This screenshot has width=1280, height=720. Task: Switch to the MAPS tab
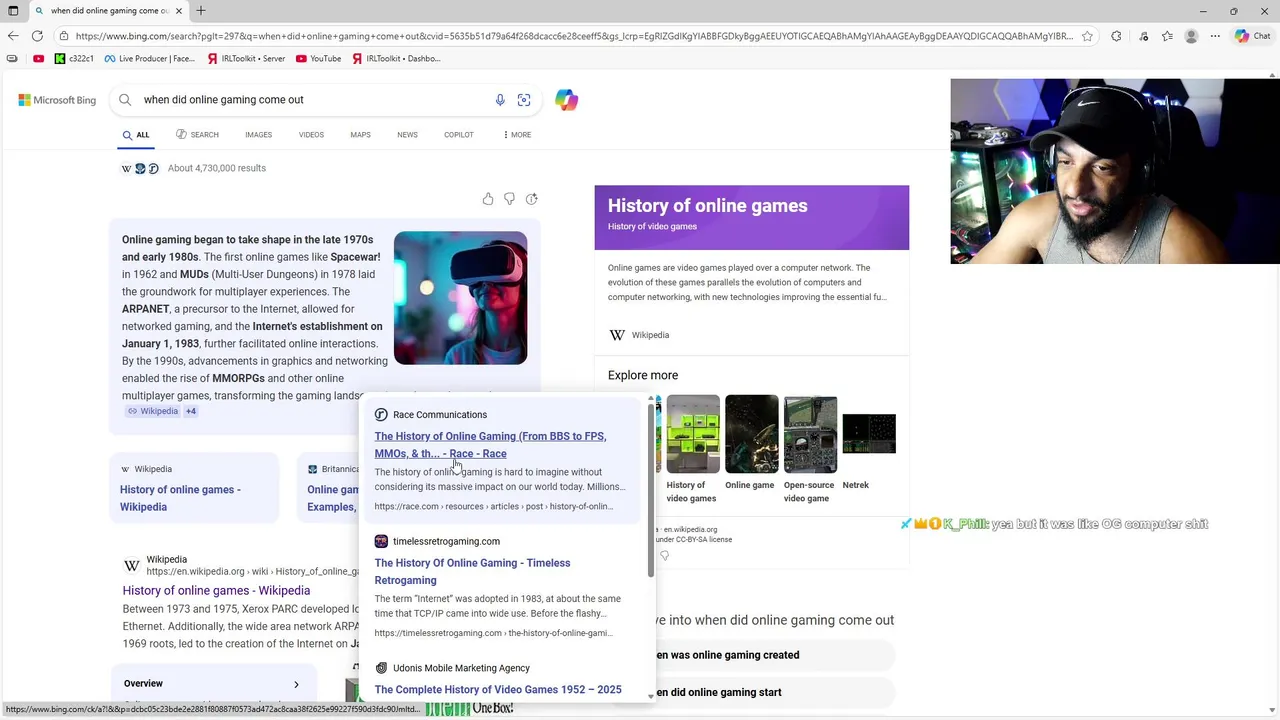click(360, 135)
